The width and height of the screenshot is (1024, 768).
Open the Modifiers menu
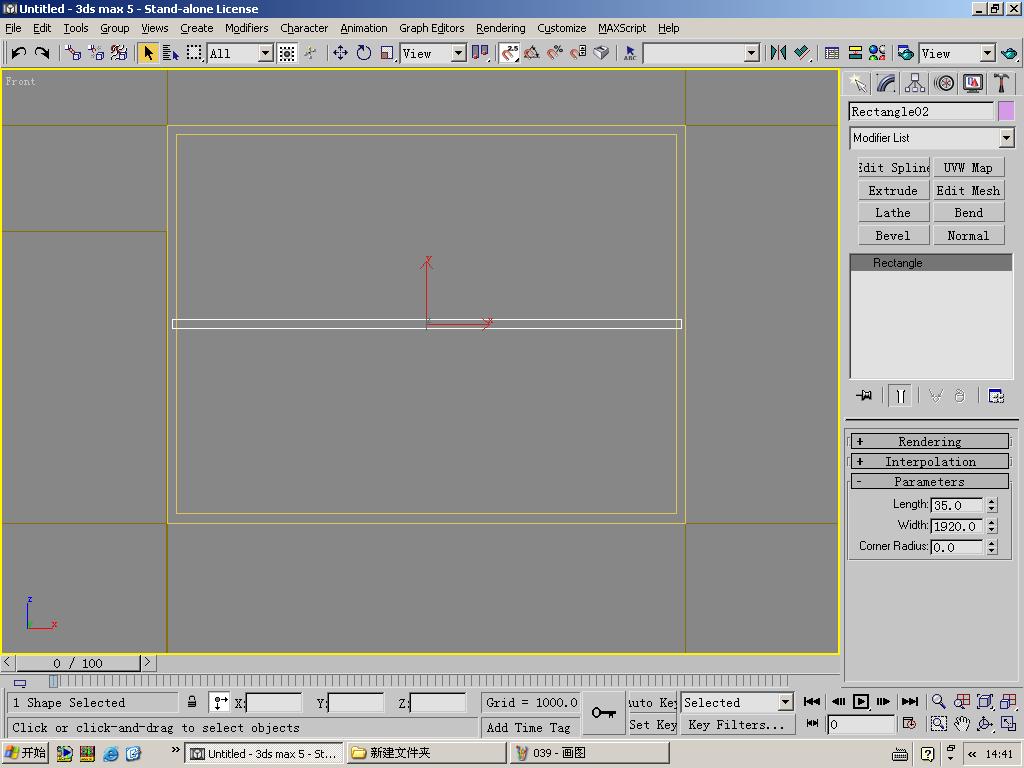(246, 28)
